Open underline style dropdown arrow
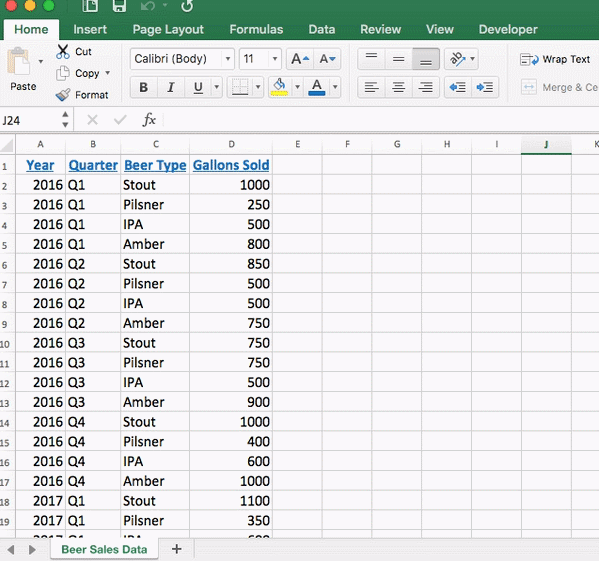 [217, 87]
